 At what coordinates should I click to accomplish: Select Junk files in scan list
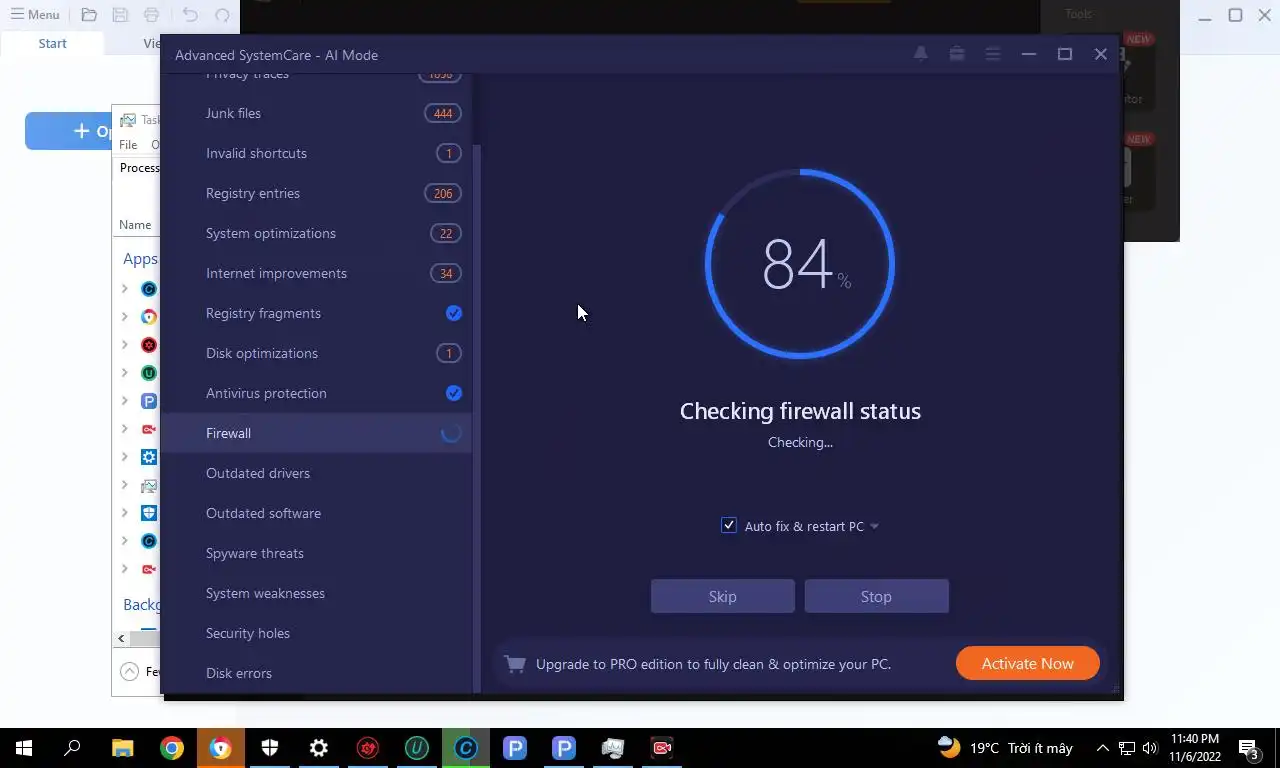click(316, 113)
